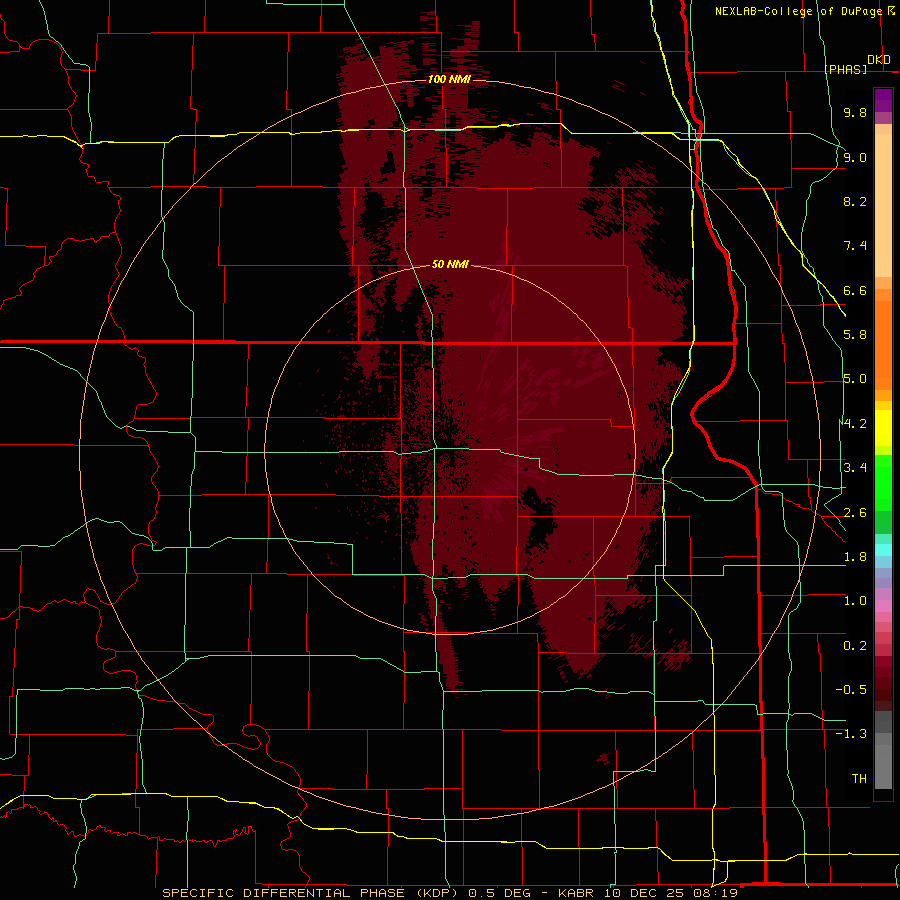This screenshot has width=900, height=900.
Task: Click the -0.5 legend value
Action: pos(851,690)
